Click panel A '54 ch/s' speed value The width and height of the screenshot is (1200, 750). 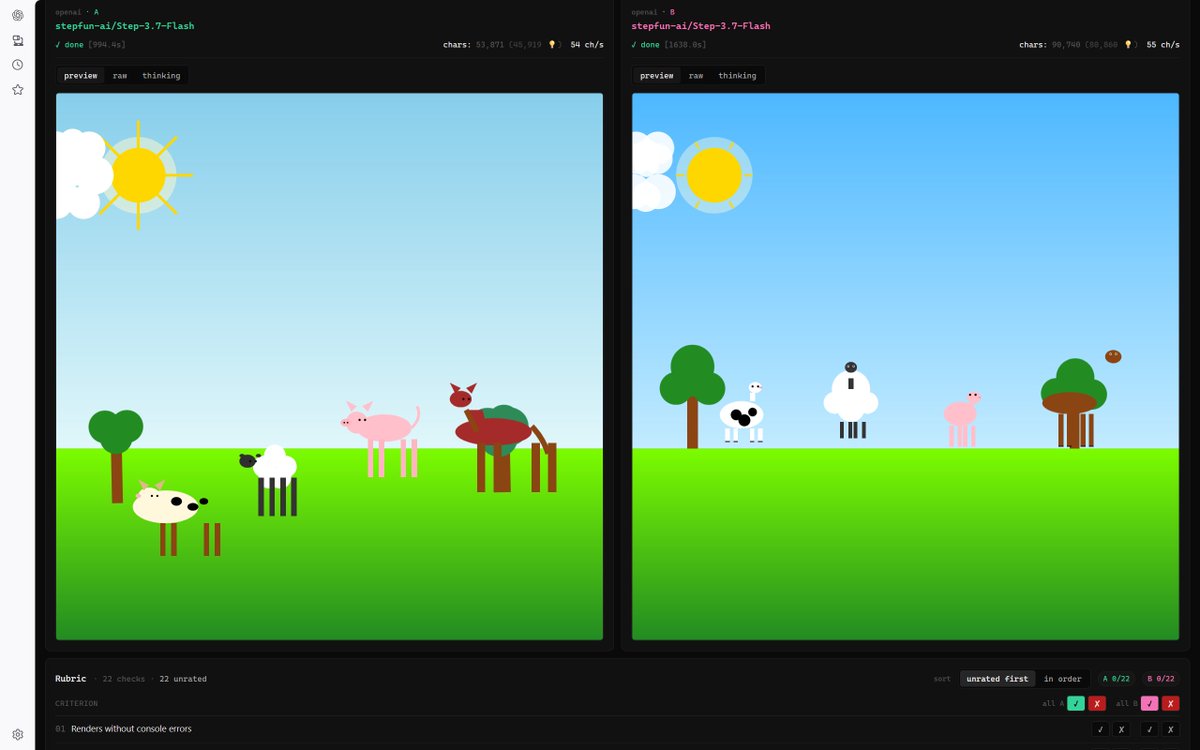[x=587, y=45]
